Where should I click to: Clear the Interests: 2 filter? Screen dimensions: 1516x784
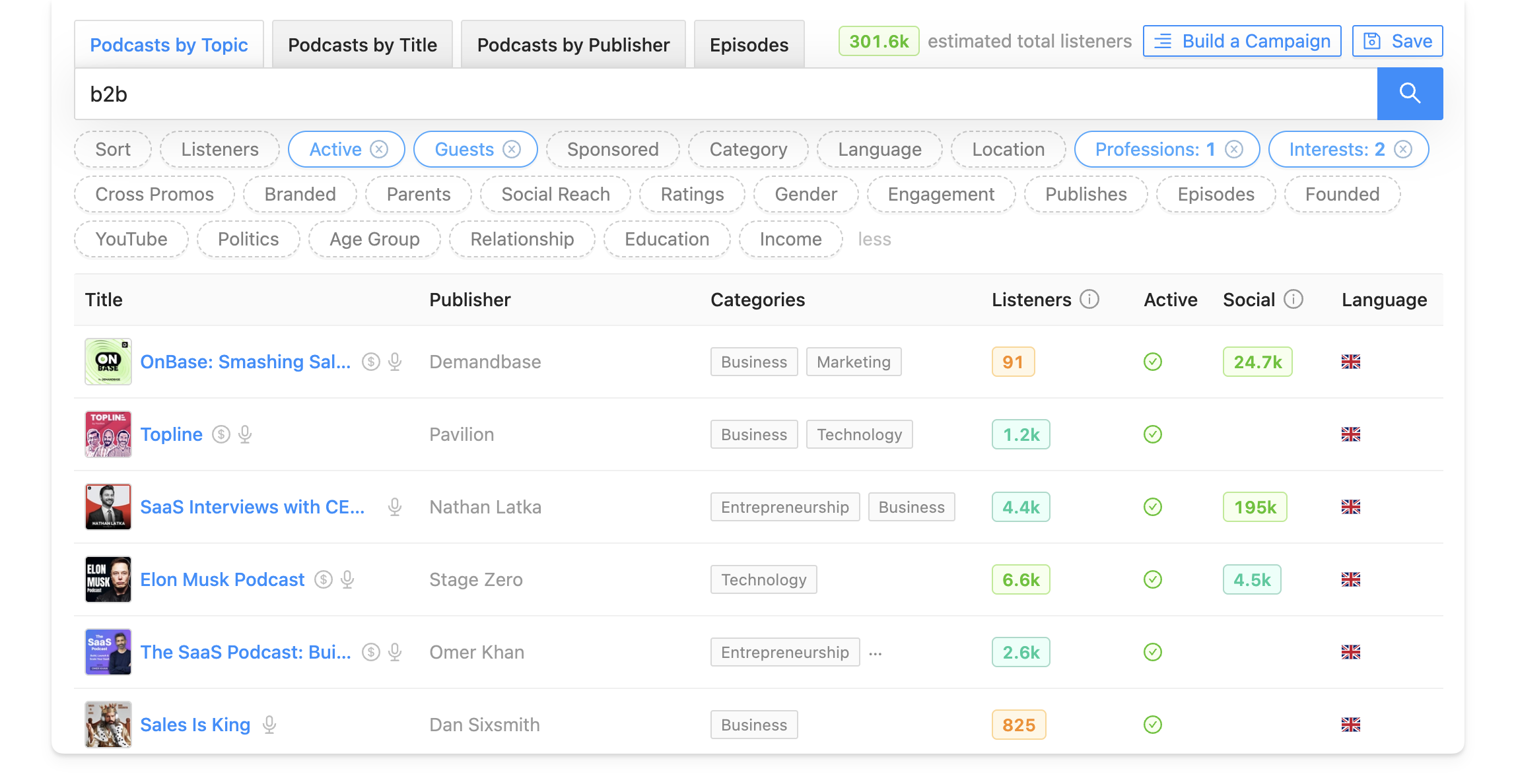coord(1403,149)
